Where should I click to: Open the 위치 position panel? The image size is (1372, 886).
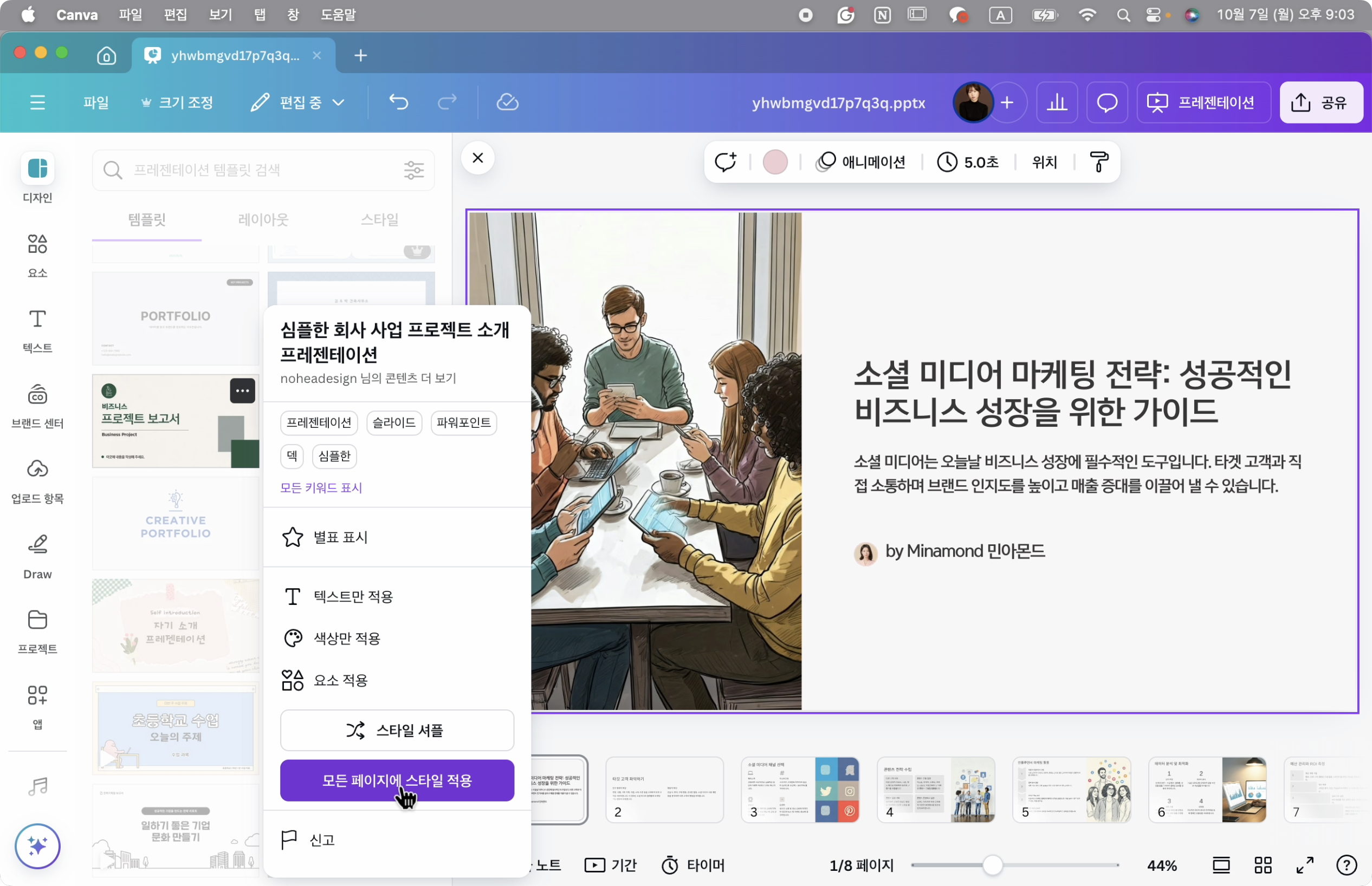pos(1045,162)
